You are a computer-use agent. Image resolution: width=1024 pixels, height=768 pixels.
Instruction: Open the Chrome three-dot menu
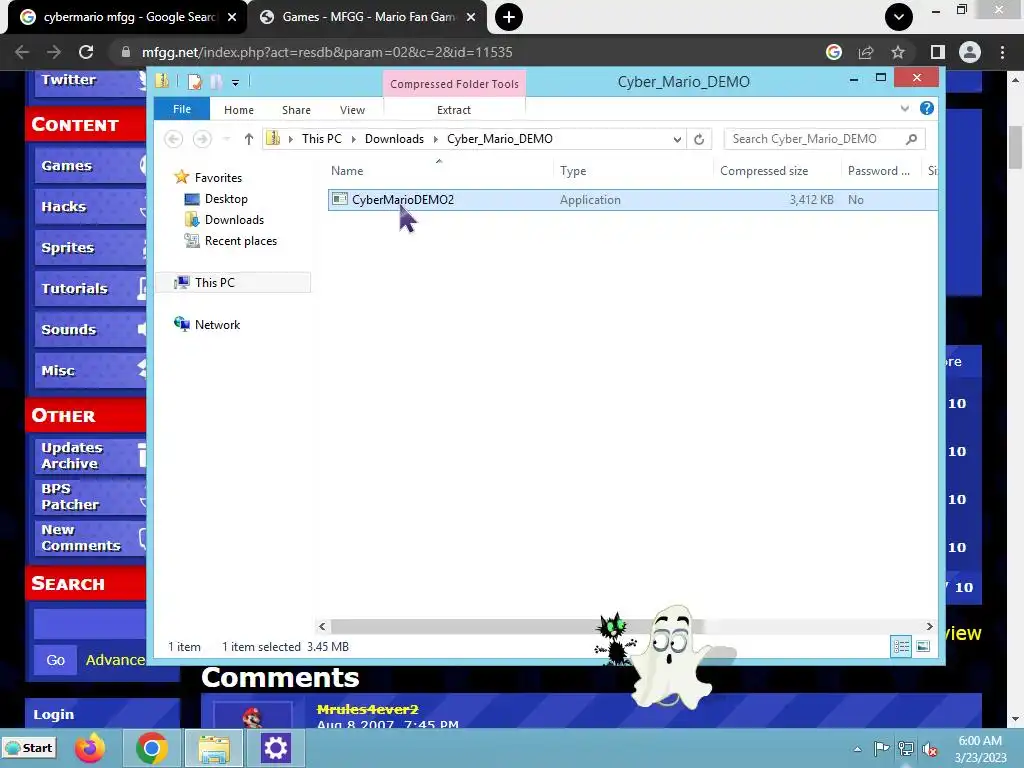[x=1002, y=52]
